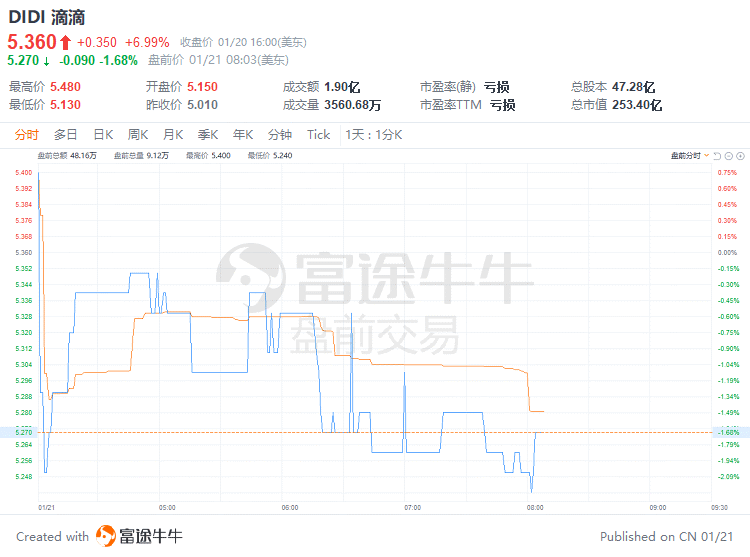Click the closing price 5.360
The width and height of the screenshot is (750, 557).
coord(32,42)
